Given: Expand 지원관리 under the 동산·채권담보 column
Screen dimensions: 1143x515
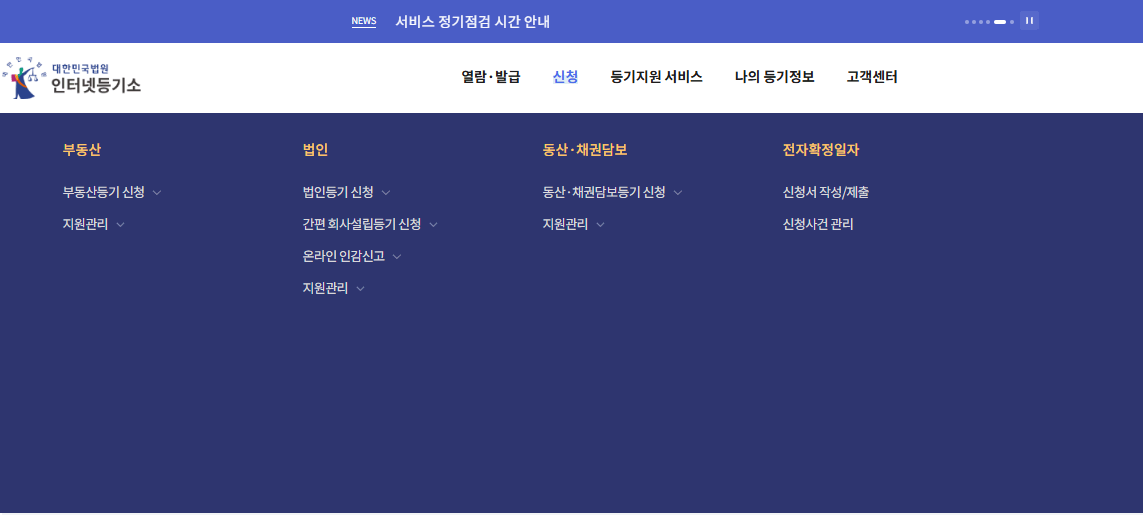Looking at the screenshot, I should (x=574, y=225).
